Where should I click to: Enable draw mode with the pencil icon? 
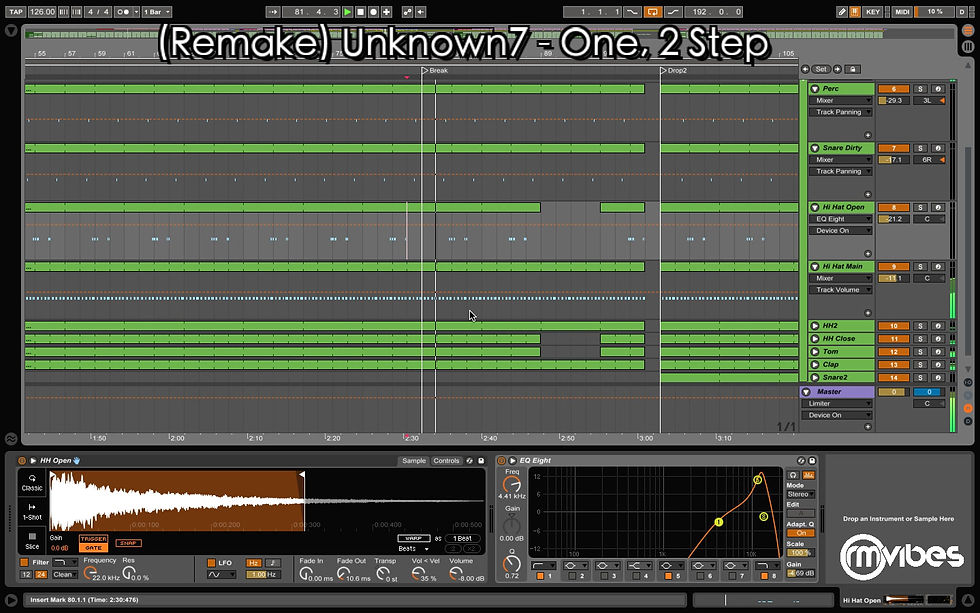point(843,10)
